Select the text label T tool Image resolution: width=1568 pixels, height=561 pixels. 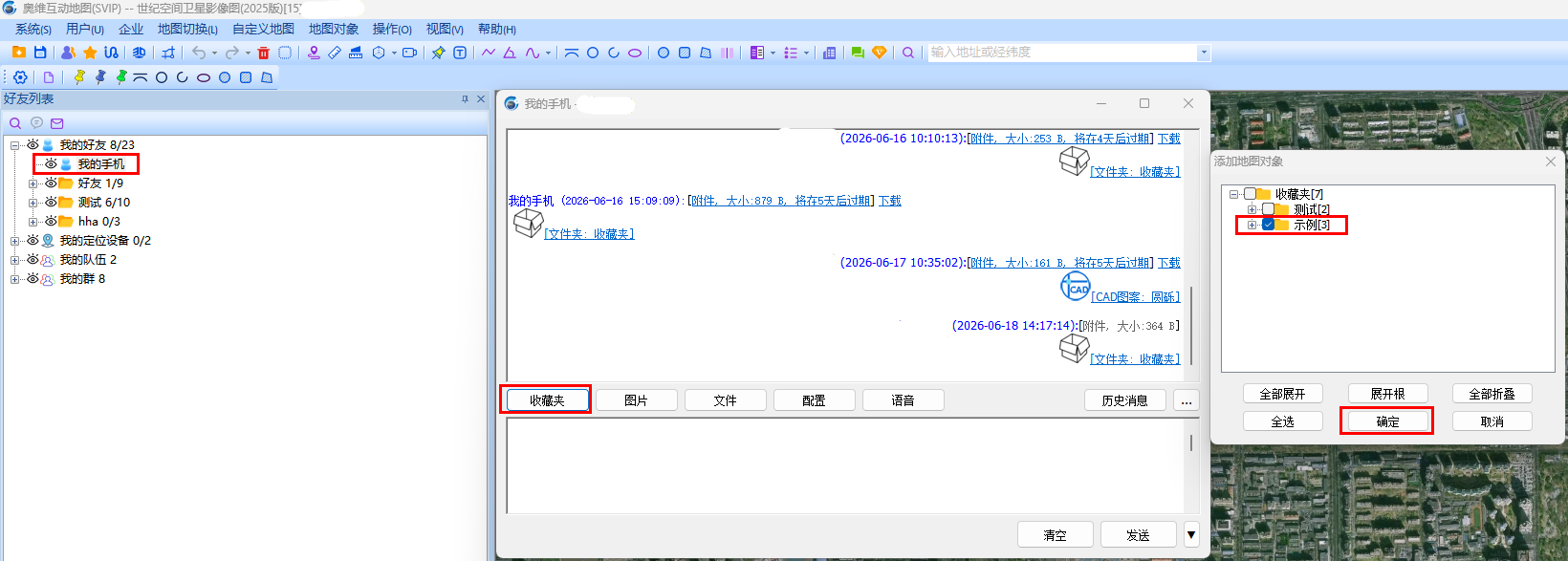point(460,53)
